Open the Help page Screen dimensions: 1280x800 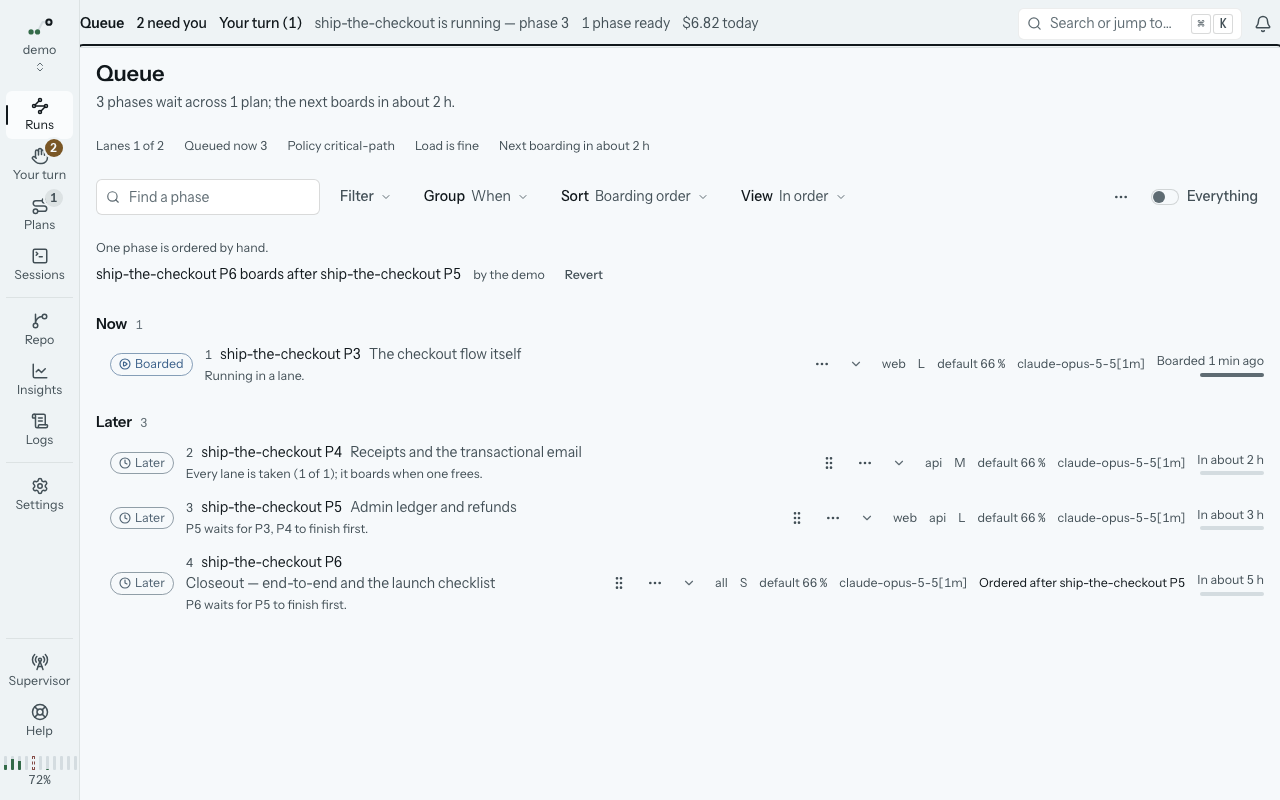click(39, 720)
